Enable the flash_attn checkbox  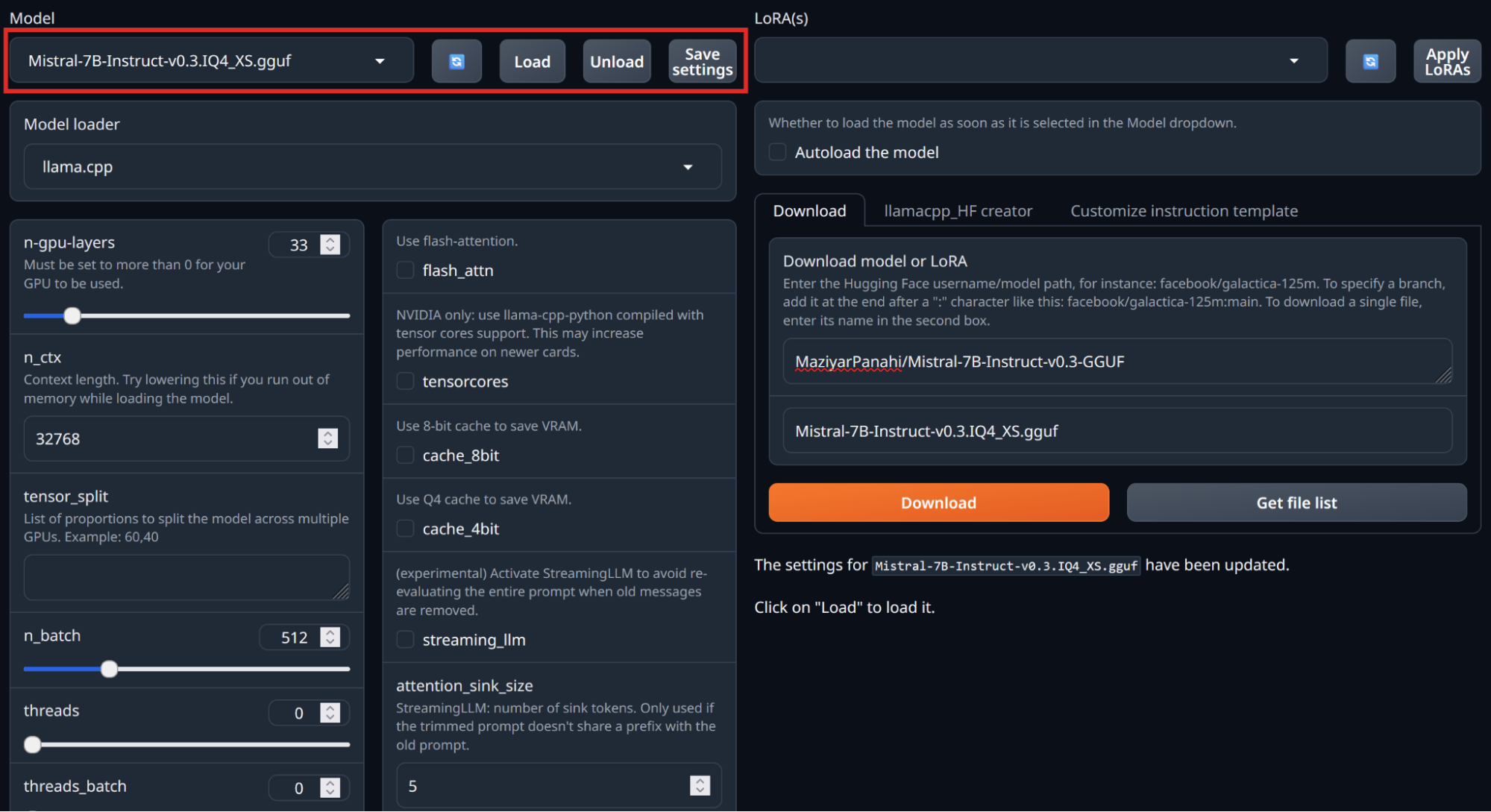405,270
